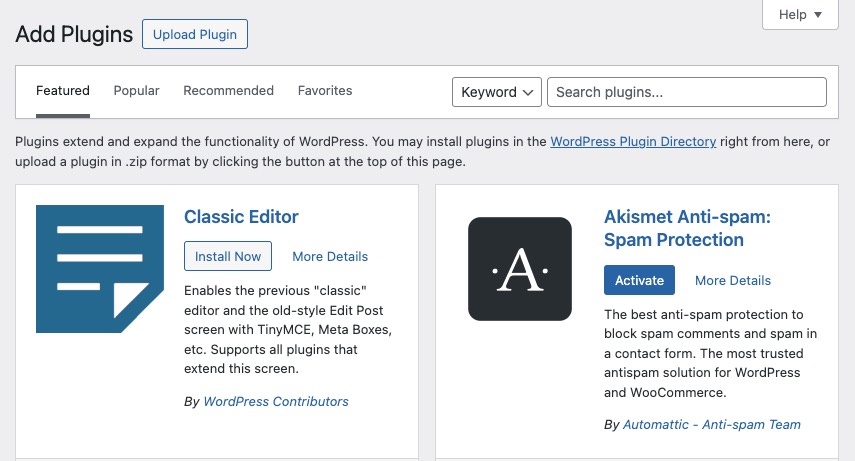Open Akismet Anti-spam: Spam Protection title
This screenshot has width=855, height=461.
687,228
